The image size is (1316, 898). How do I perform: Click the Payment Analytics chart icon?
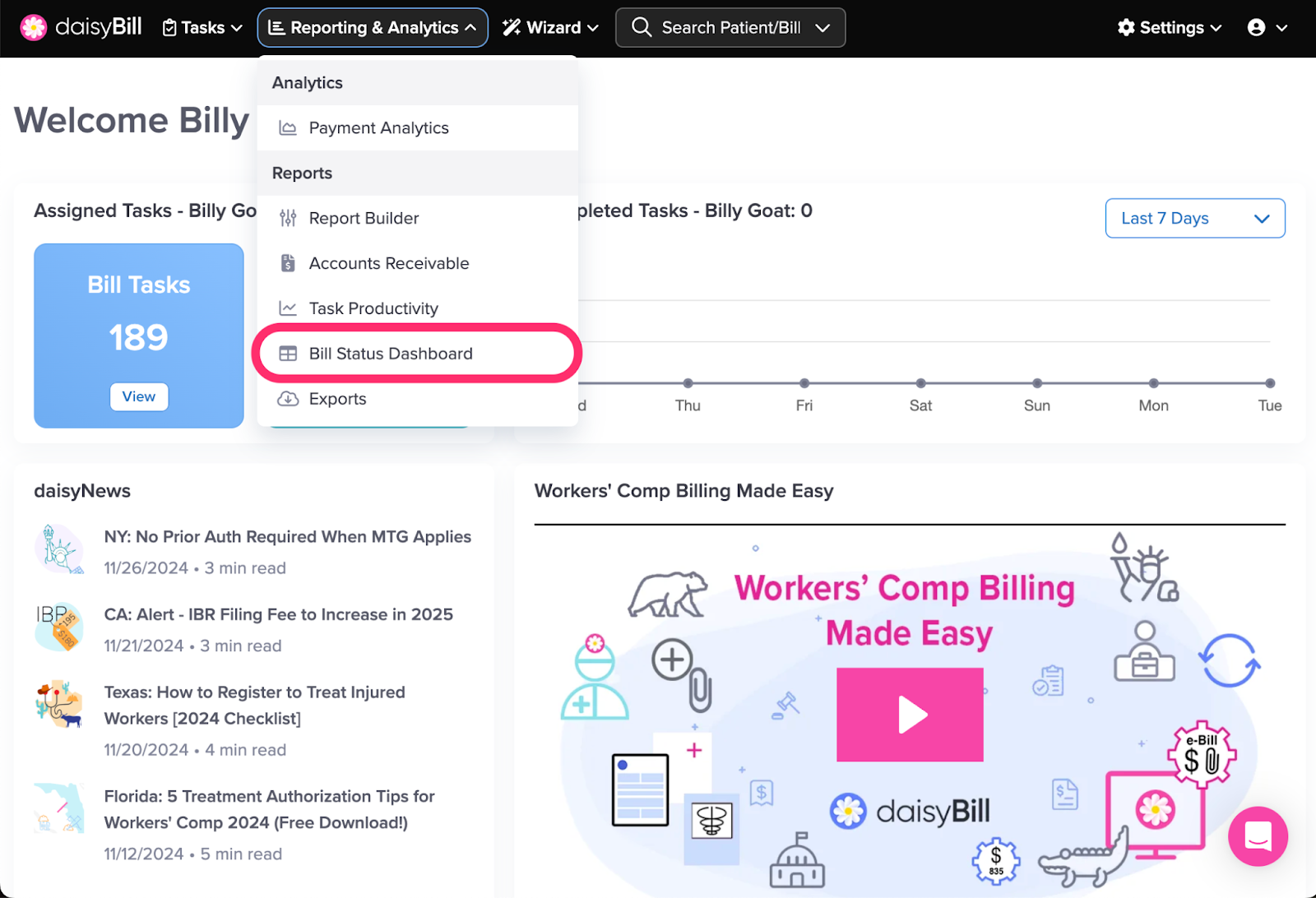point(288,128)
